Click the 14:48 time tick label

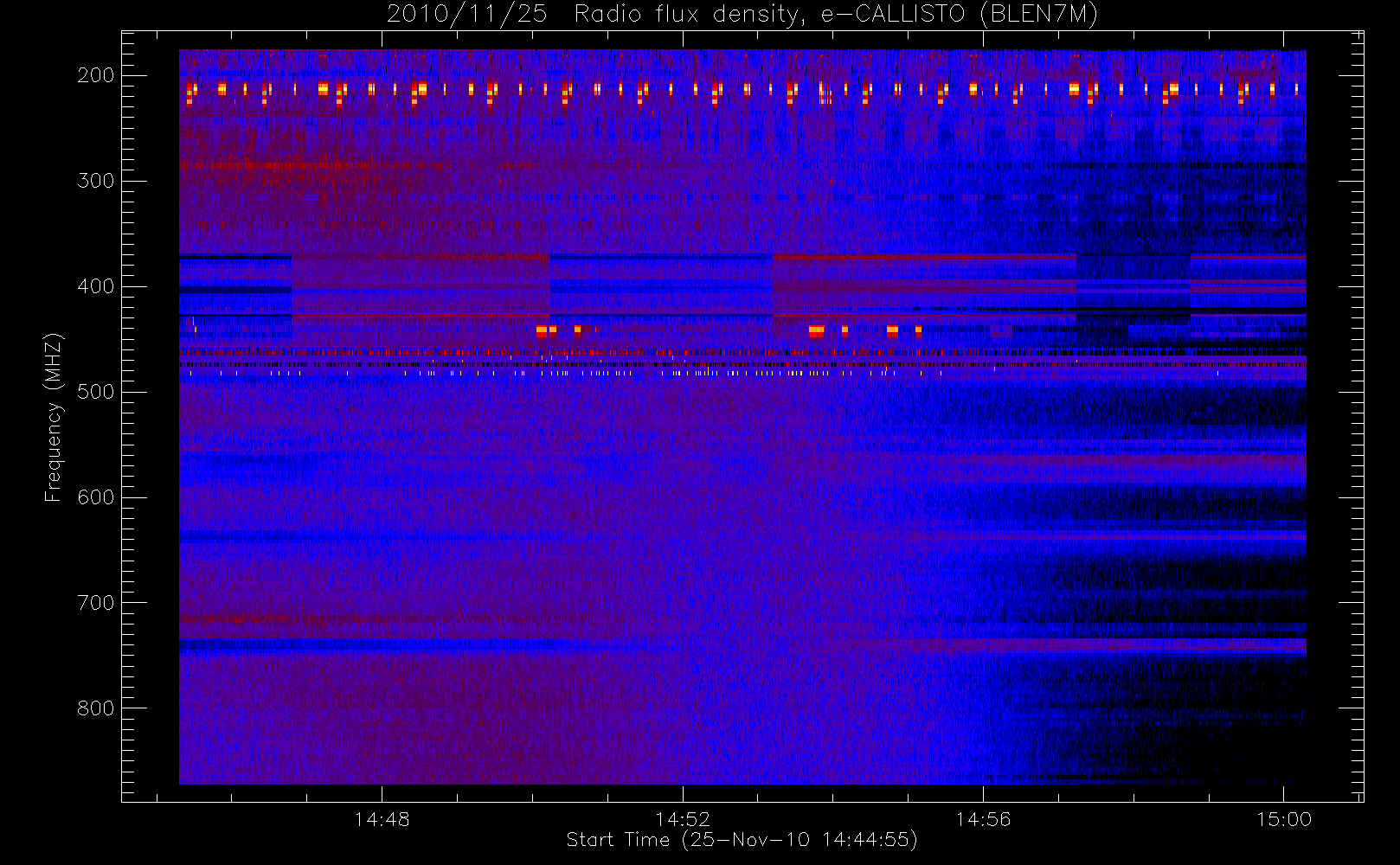382,819
